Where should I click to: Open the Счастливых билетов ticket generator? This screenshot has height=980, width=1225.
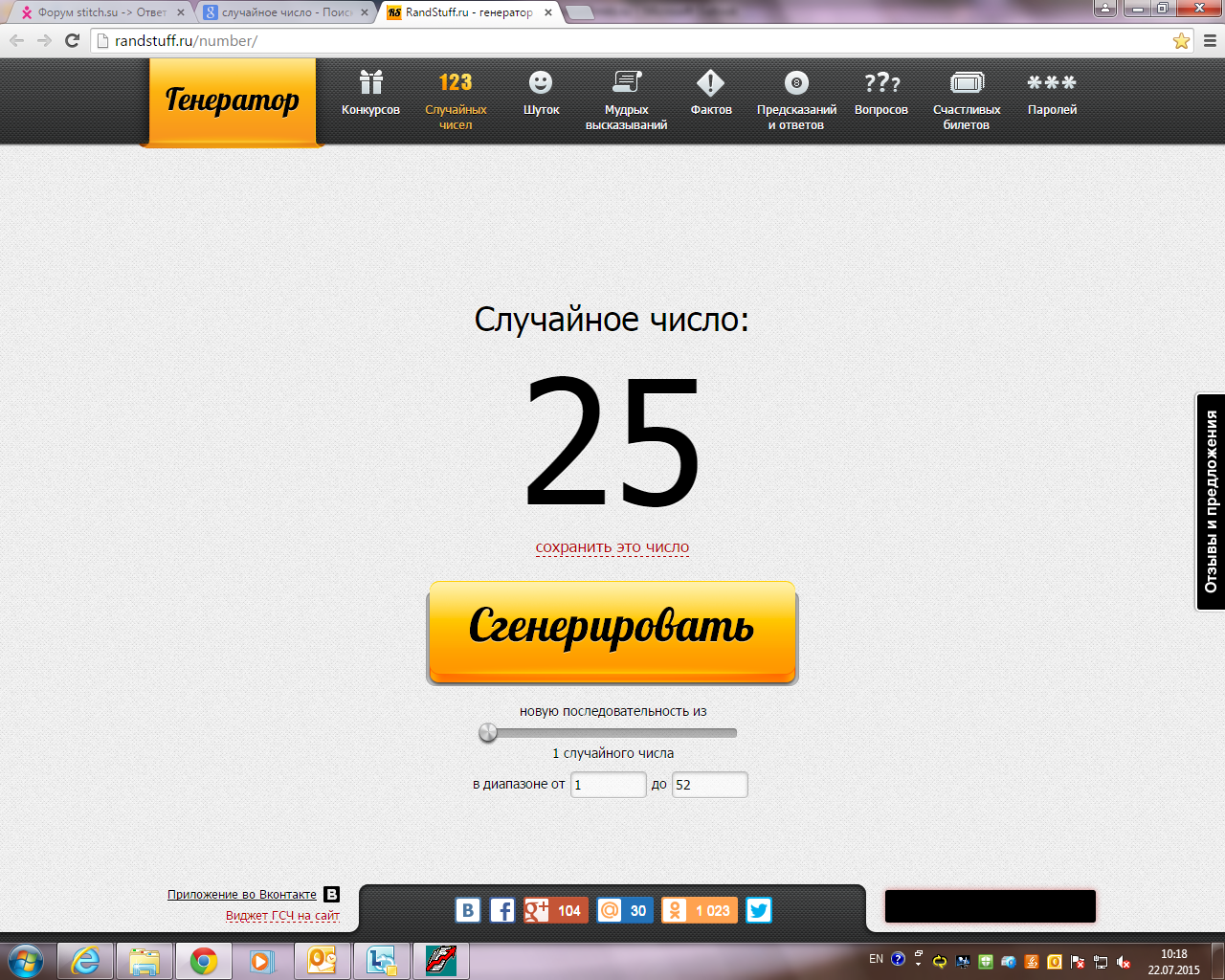[x=967, y=99]
